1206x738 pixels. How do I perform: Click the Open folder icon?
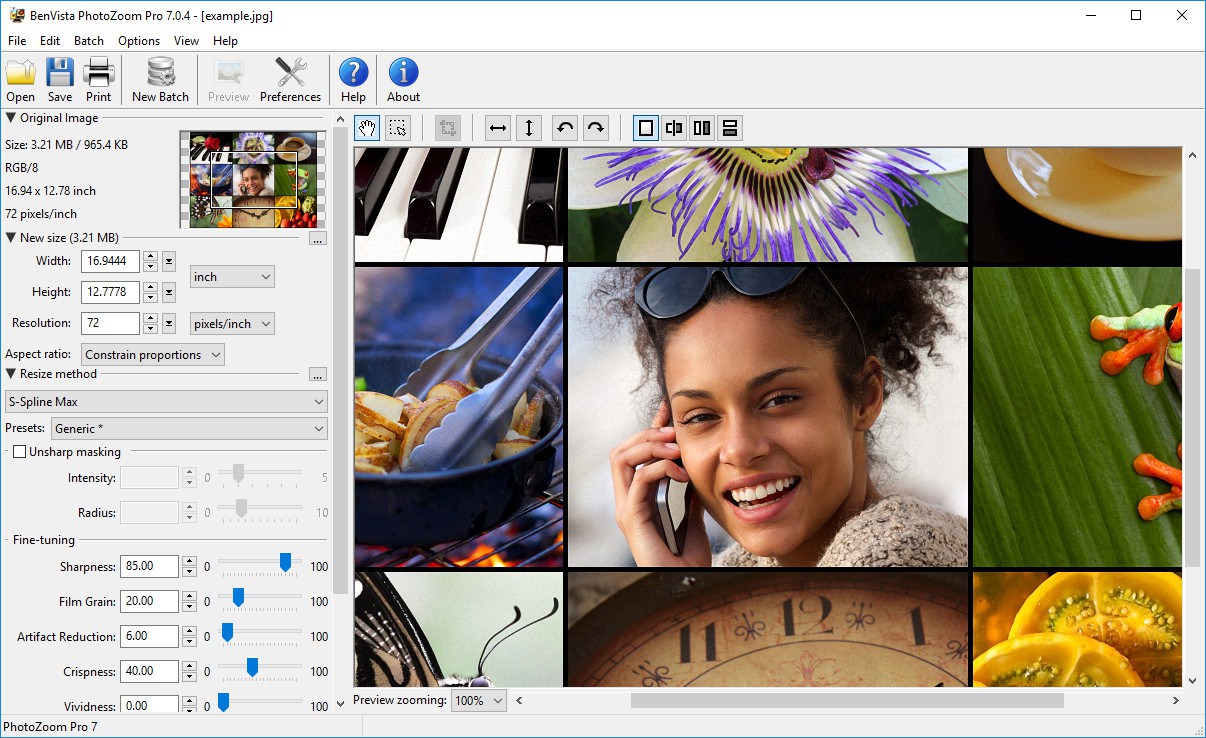[21, 73]
